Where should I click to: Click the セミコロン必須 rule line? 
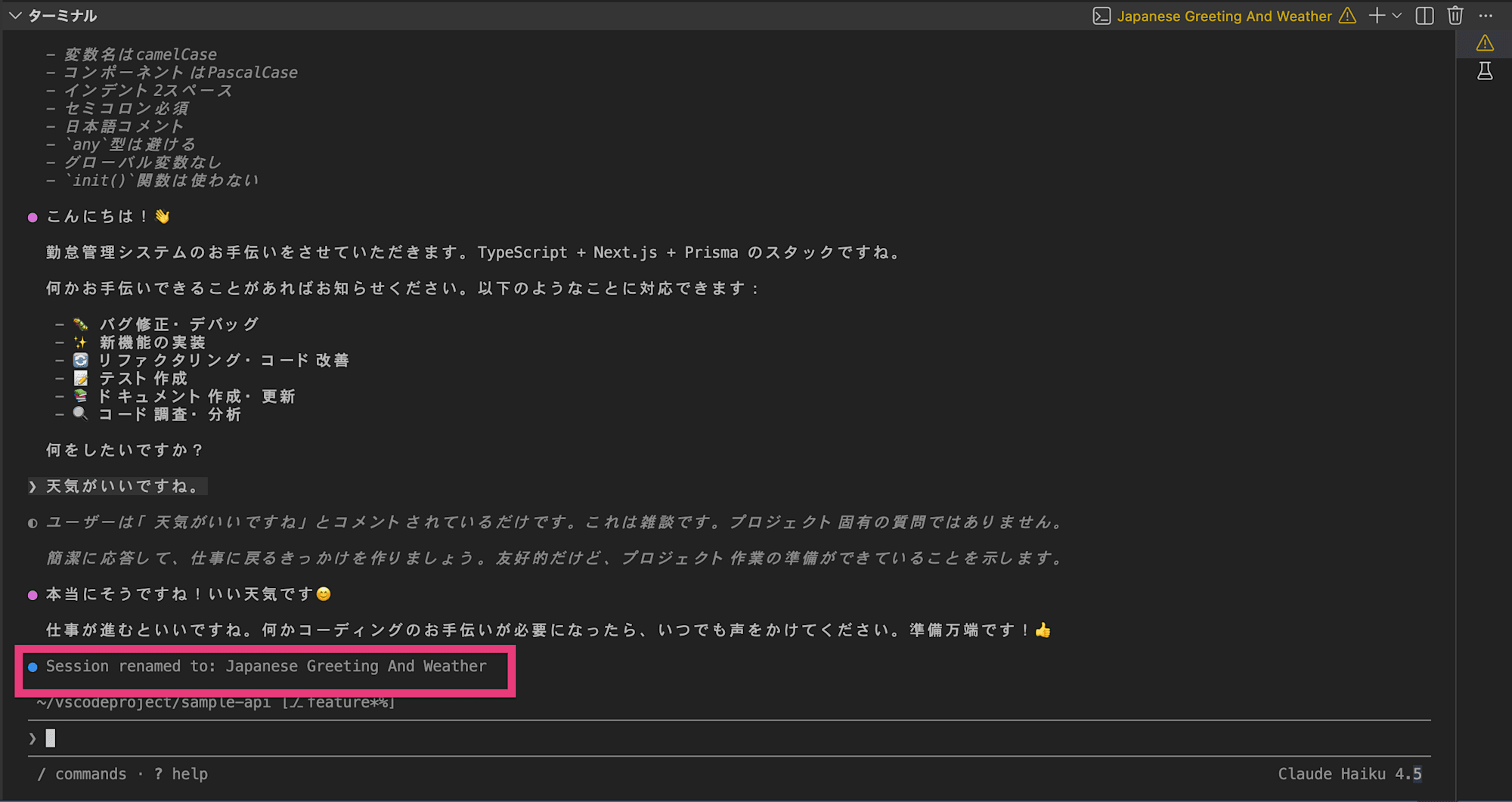(126, 108)
